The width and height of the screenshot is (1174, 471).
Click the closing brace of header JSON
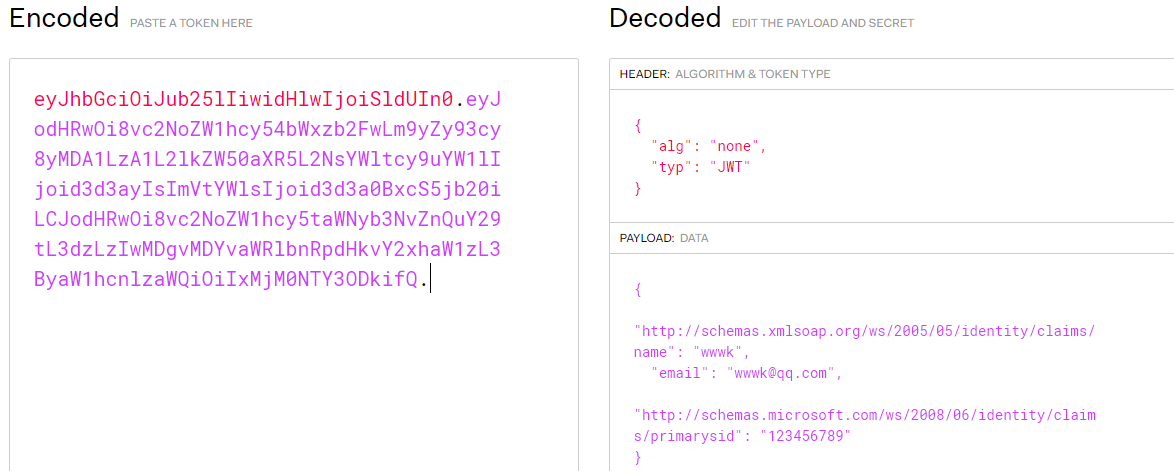click(x=638, y=189)
